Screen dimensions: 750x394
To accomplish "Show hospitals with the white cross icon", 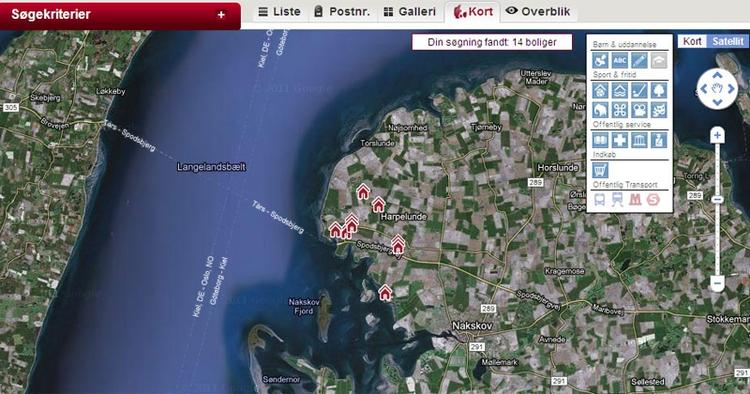I will click(x=619, y=140).
